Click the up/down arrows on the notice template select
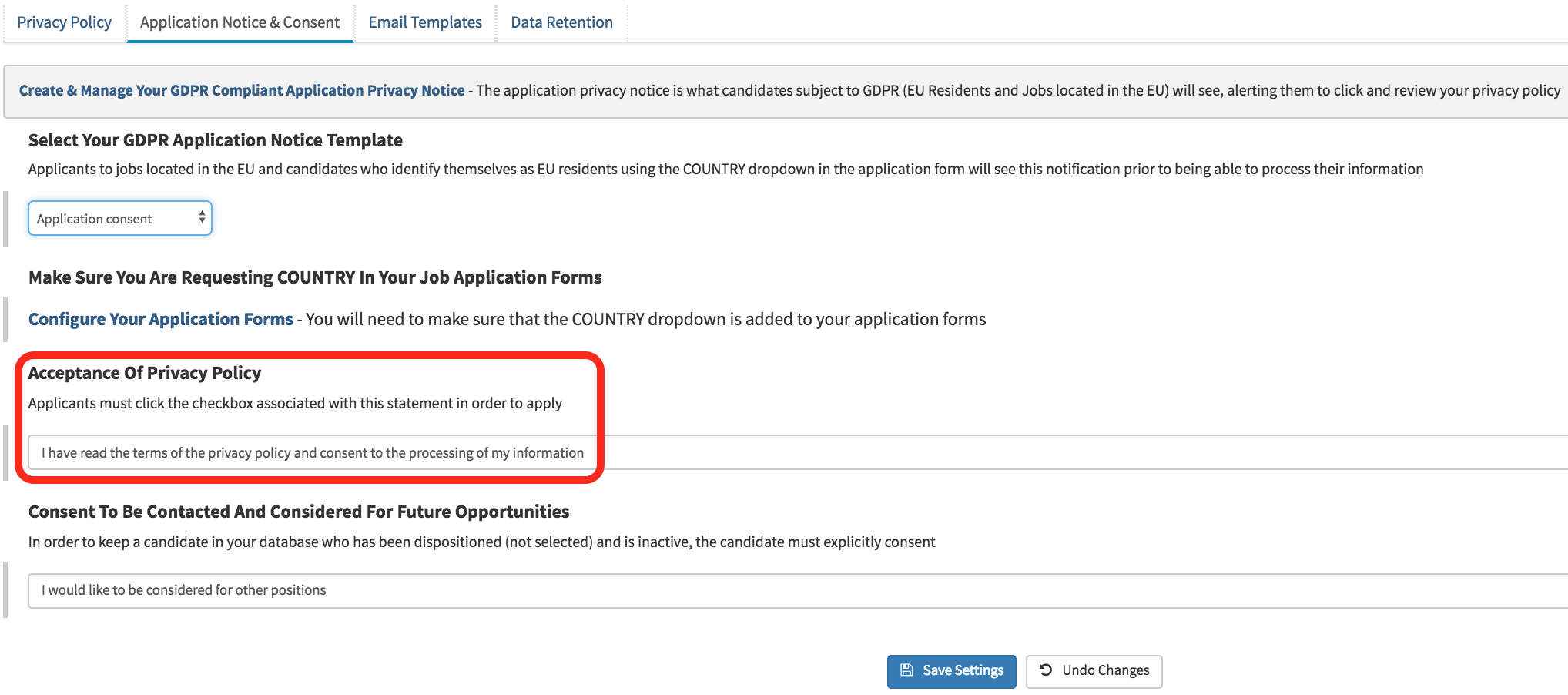 [202, 218]
